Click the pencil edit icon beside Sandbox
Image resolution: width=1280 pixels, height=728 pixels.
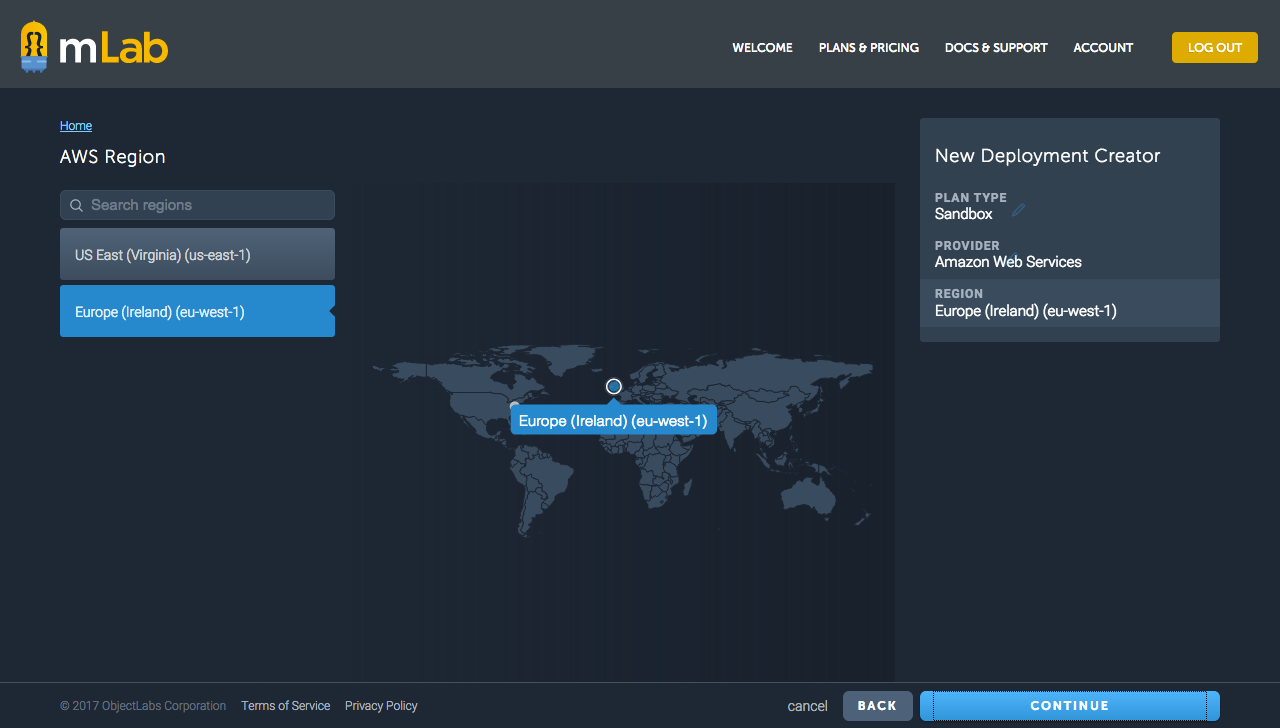point(1019,210)
